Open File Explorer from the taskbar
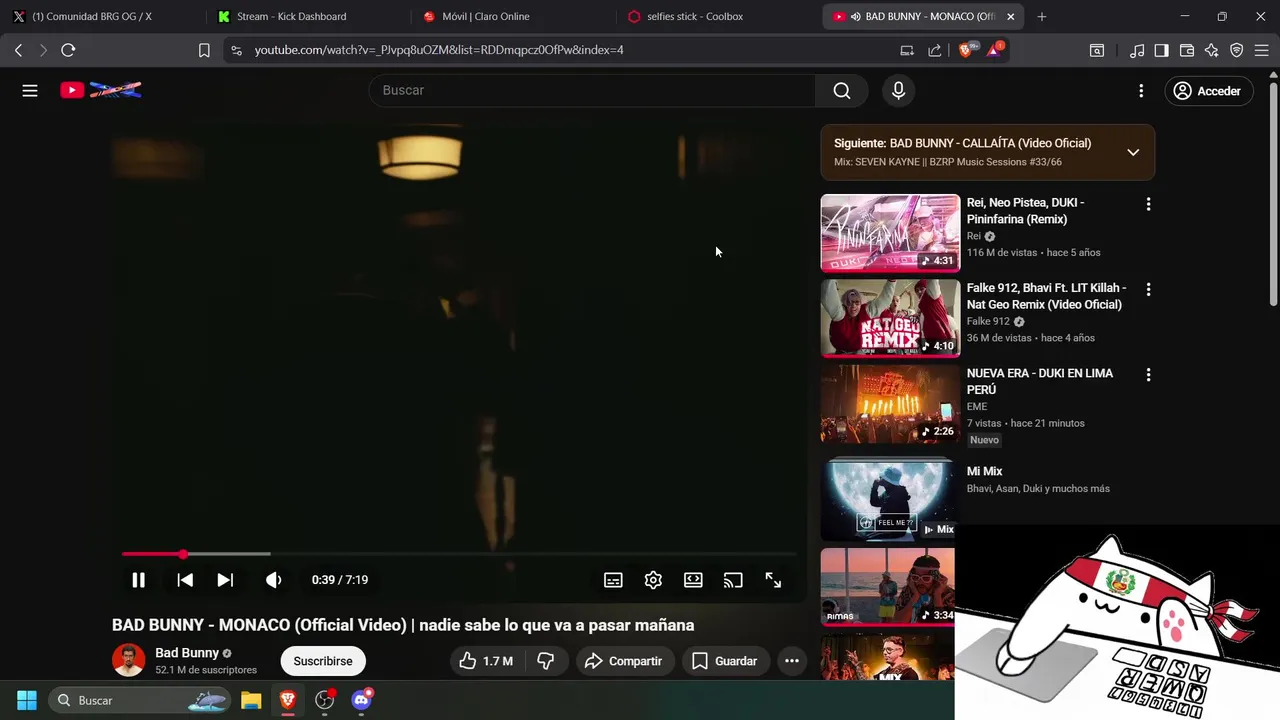Image resolution: width=1280 pixels, height=720 pixels. coord(251,700)
